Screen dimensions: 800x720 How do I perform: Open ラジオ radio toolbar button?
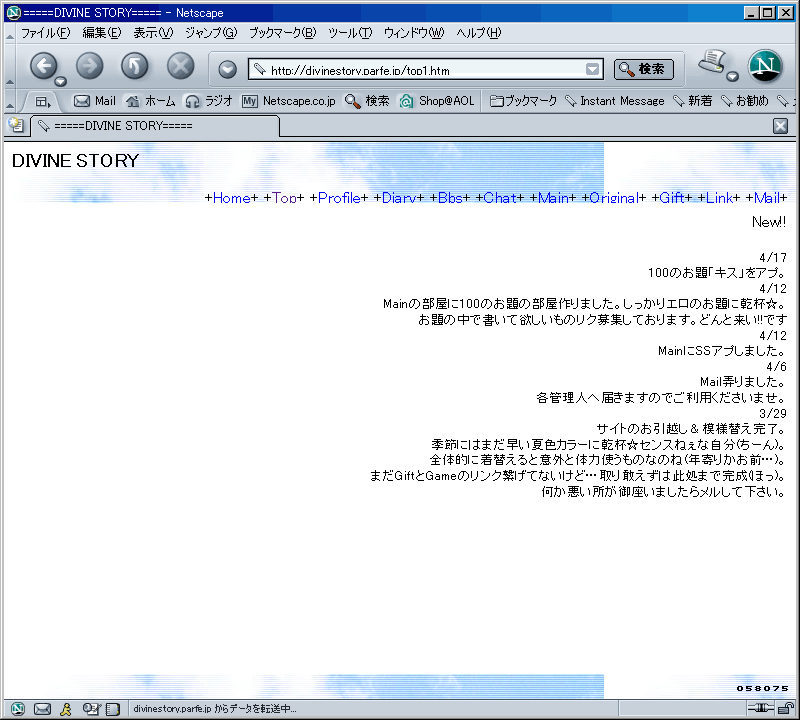[209, 101]
